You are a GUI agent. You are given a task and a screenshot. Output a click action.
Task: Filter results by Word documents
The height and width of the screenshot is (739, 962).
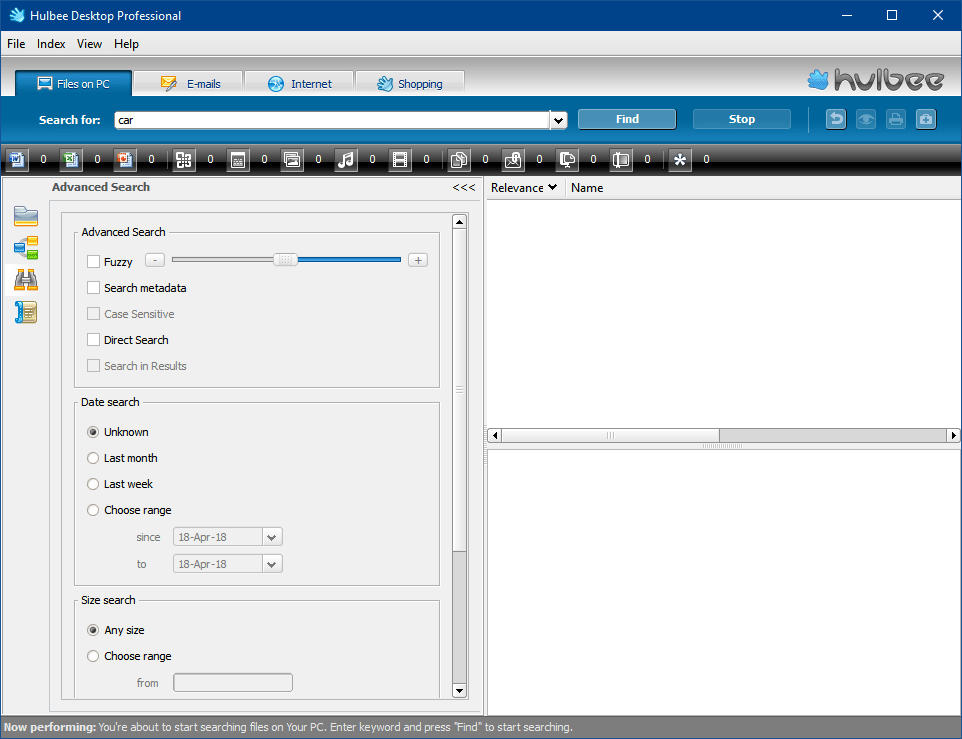coord(17,160)
